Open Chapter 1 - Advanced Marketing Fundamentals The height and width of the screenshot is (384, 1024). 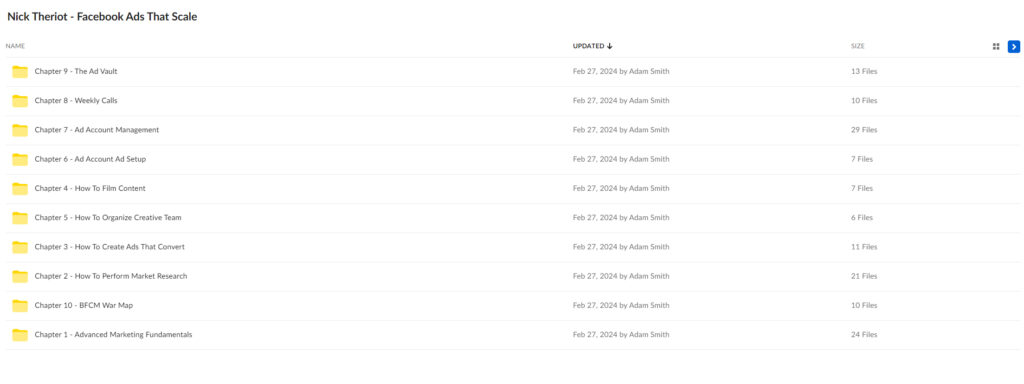[114, 334]
